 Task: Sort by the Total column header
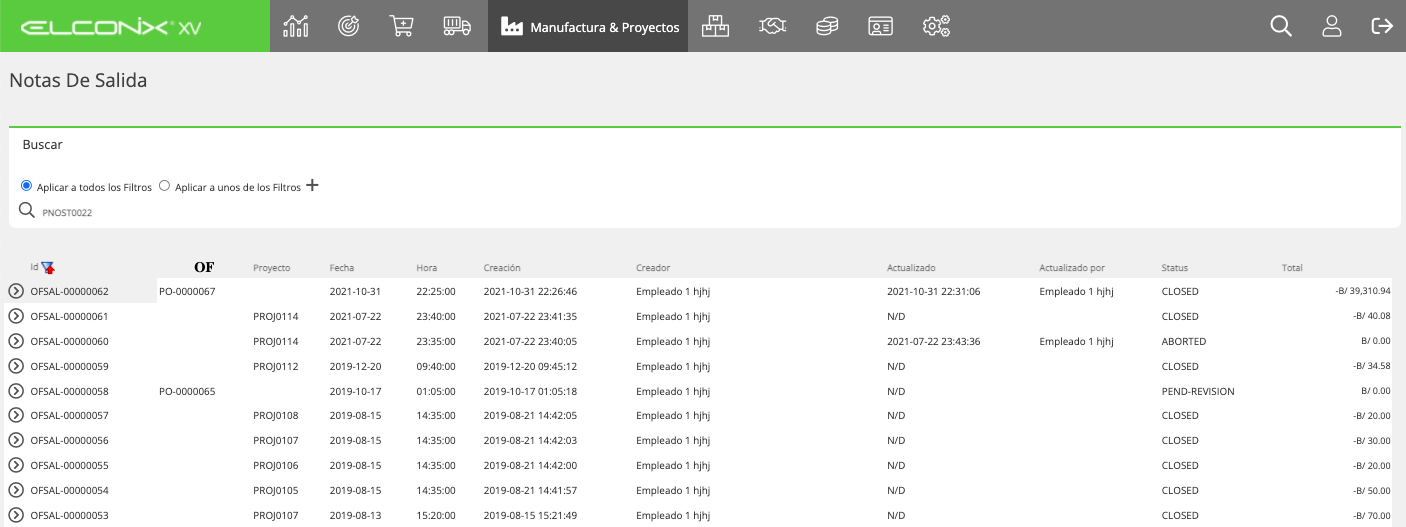[1292, 268]
